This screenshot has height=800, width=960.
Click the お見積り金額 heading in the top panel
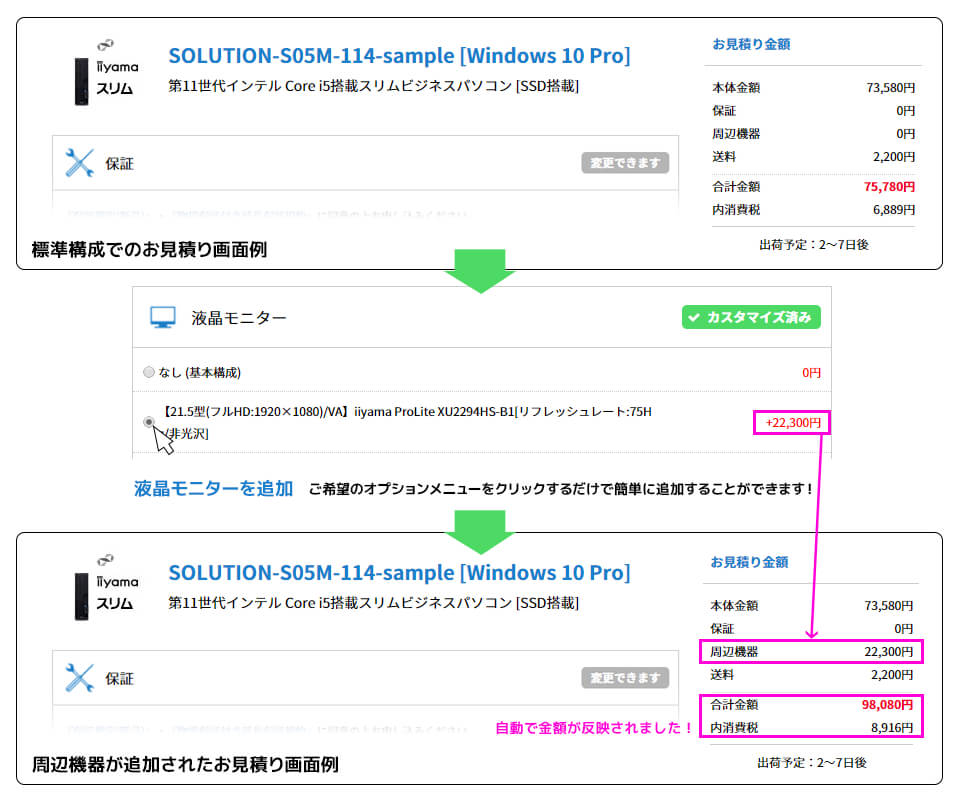751,44
